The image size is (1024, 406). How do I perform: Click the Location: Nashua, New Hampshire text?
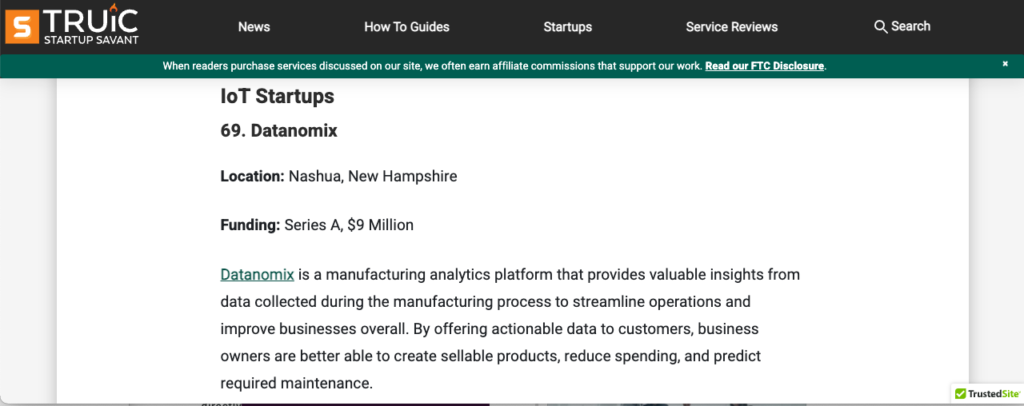coord(338,176)
